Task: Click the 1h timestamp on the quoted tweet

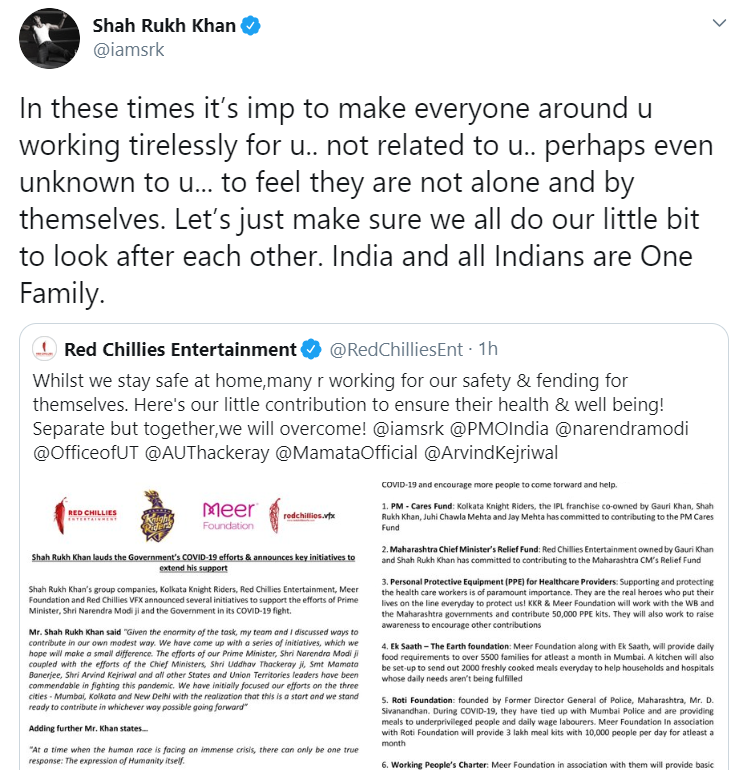Action: point(489,350)
